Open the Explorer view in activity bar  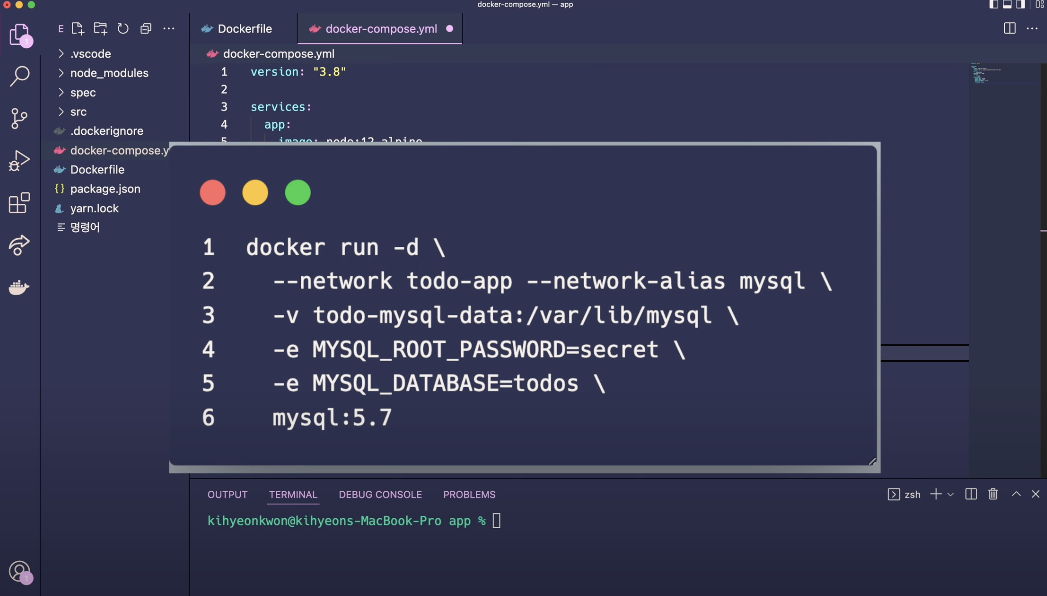point(20,35)
